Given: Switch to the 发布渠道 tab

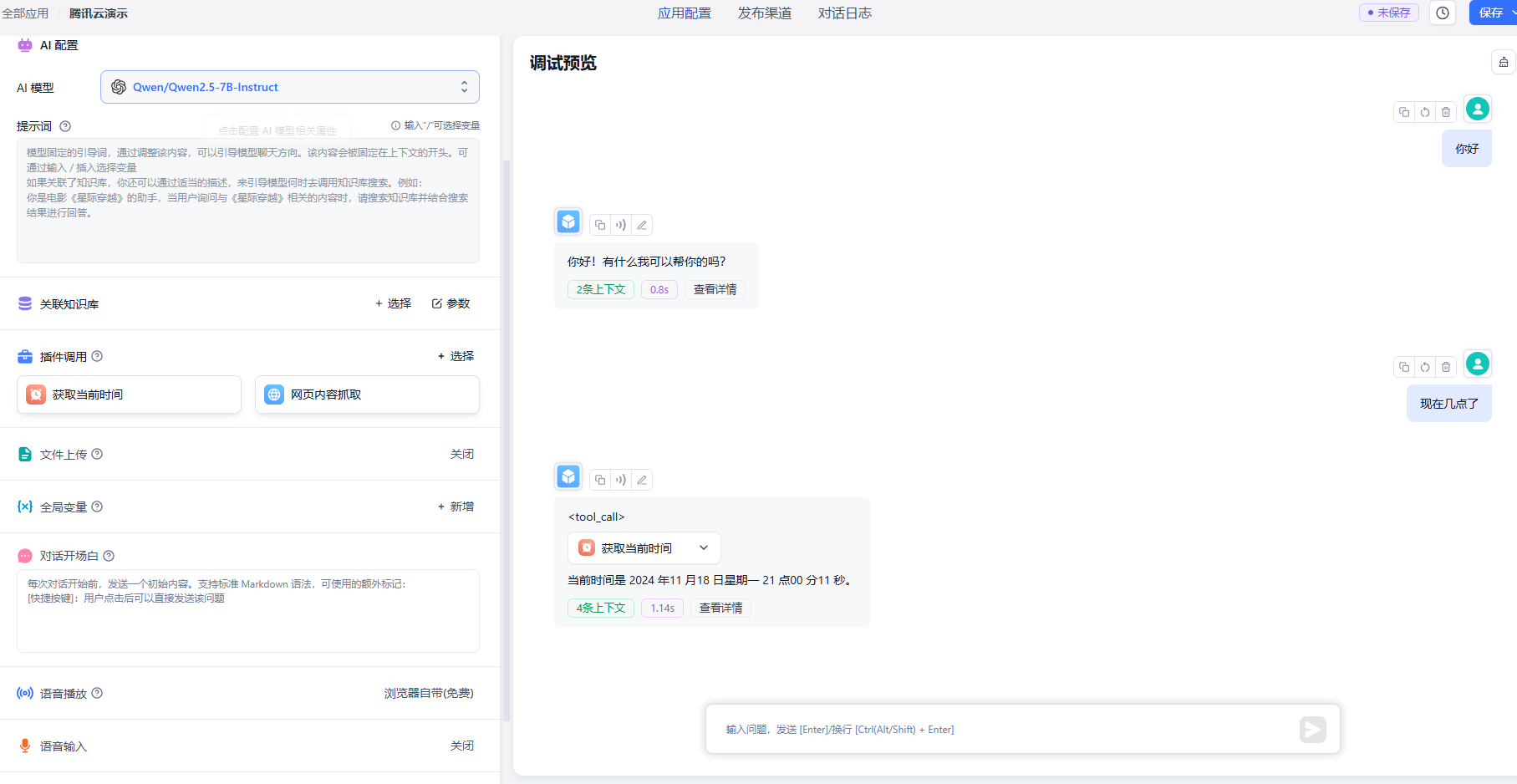Looking at the screenshot, I should [x=765, y=13].
